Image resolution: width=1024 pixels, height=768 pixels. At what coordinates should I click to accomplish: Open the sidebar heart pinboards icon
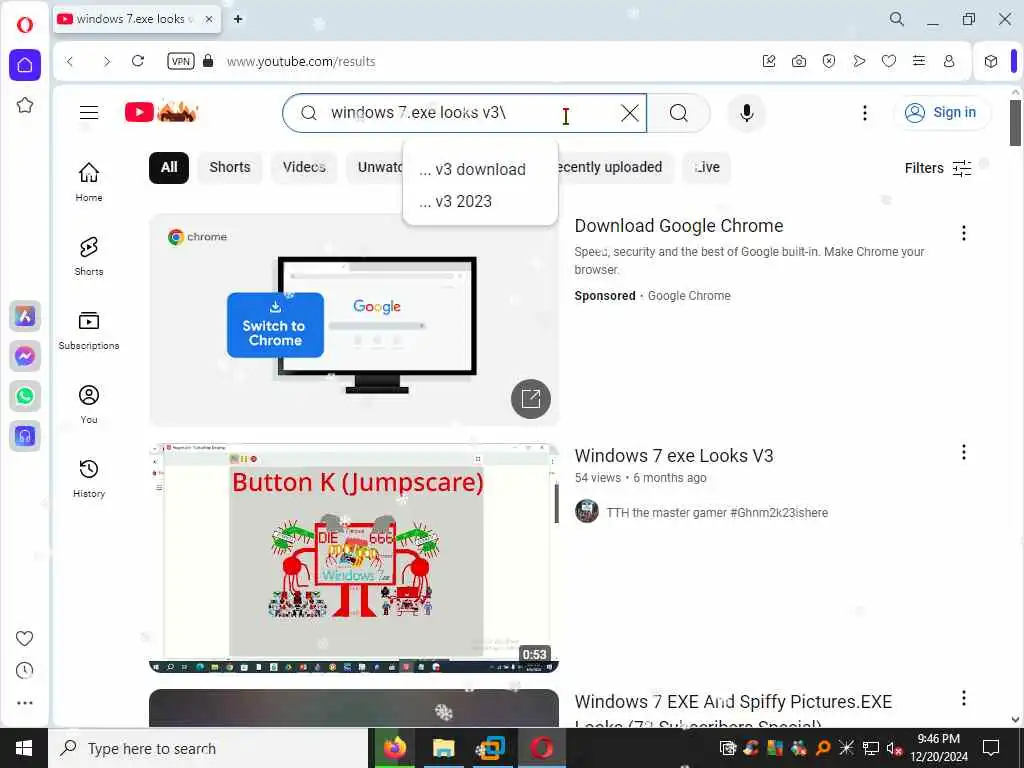tap(24, 638)
